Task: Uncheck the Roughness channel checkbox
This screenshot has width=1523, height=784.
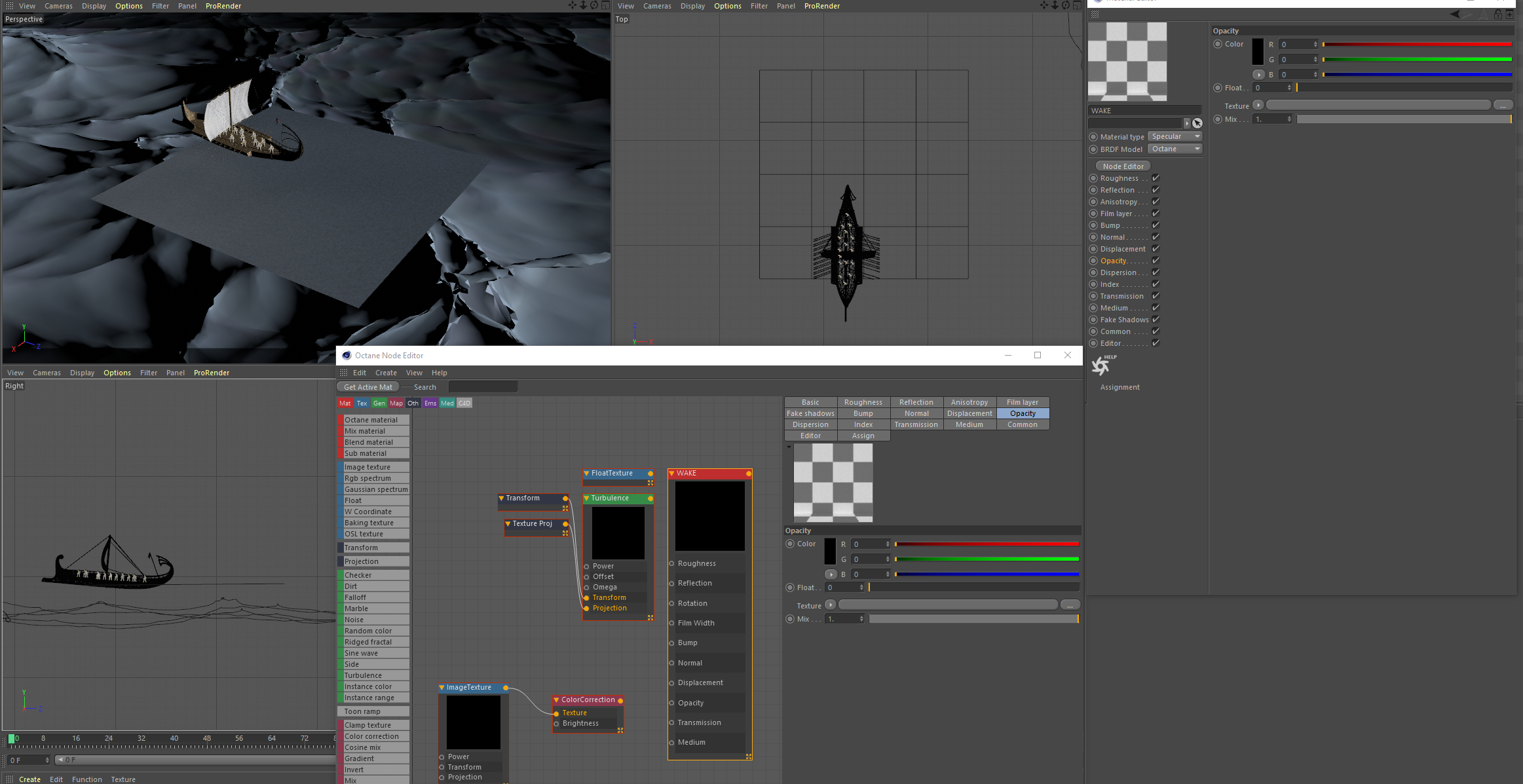Action: (x=1156, y=178)
